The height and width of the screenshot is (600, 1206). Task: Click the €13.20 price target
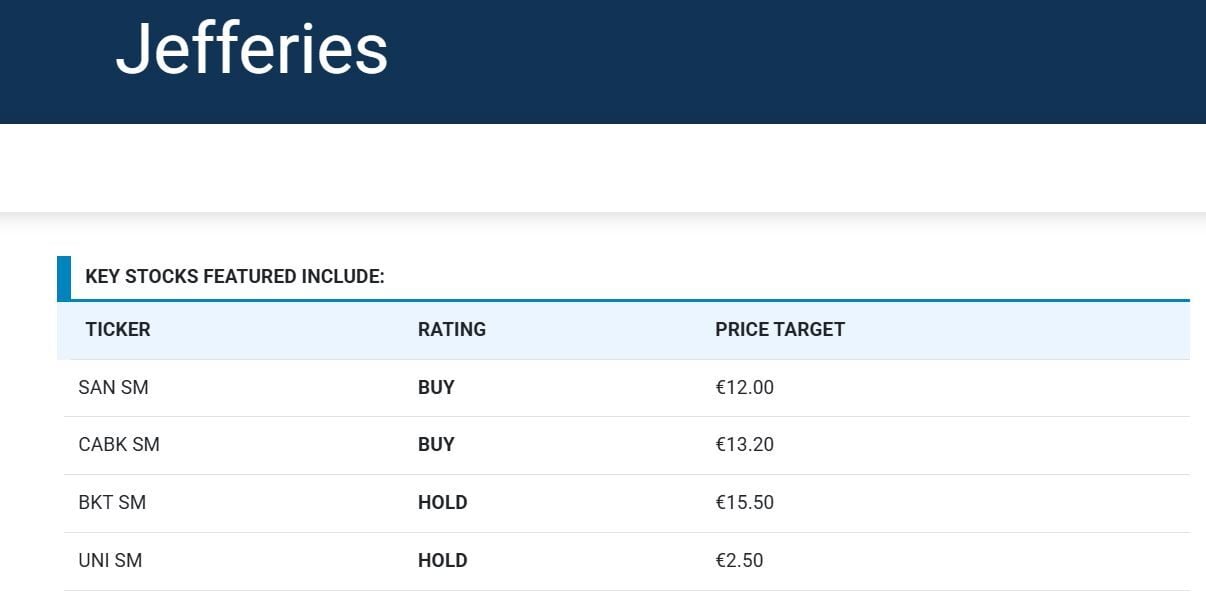tap(744, 445)
